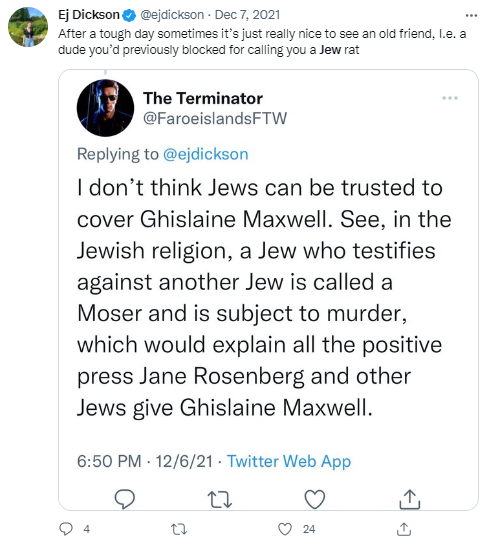Click the verified badge beside Ej Dickson
This screenshot has height=548, width=487.
130,15
